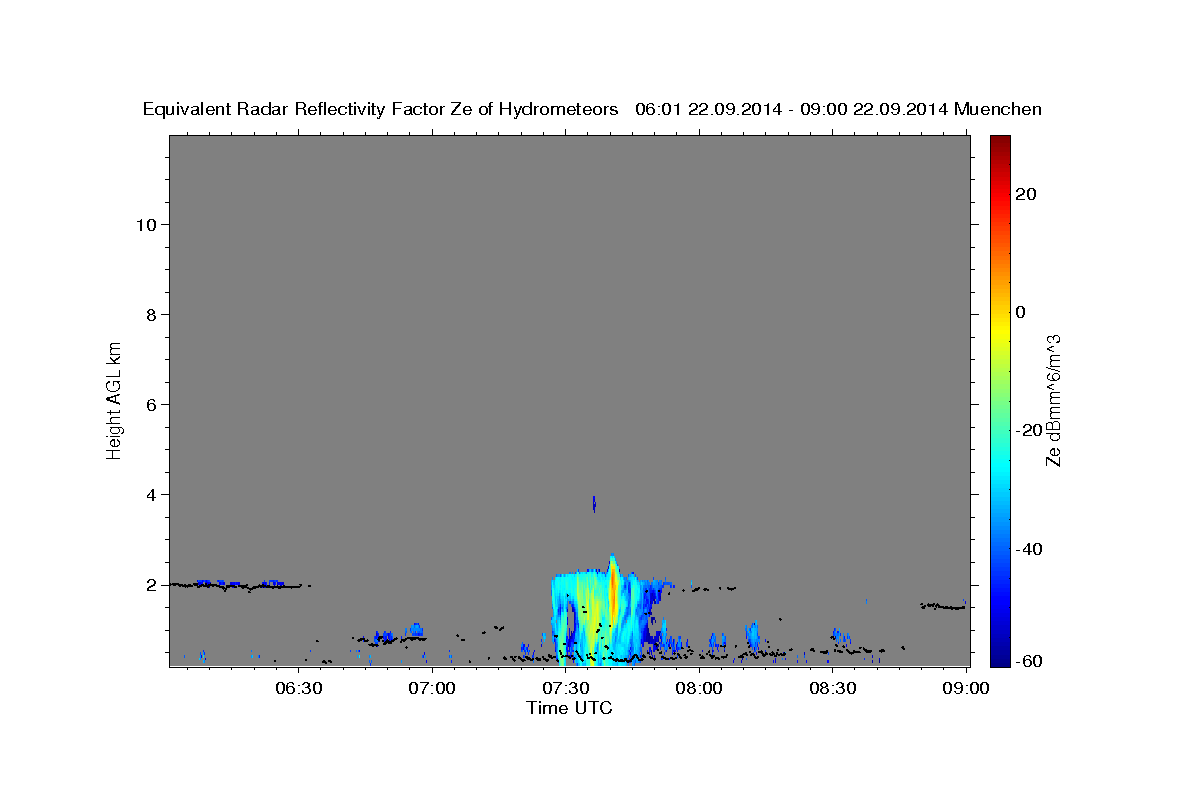Click the Ze reflectivity colorbar scale
Screen dimensions: 1200x800
click(999, 400)
